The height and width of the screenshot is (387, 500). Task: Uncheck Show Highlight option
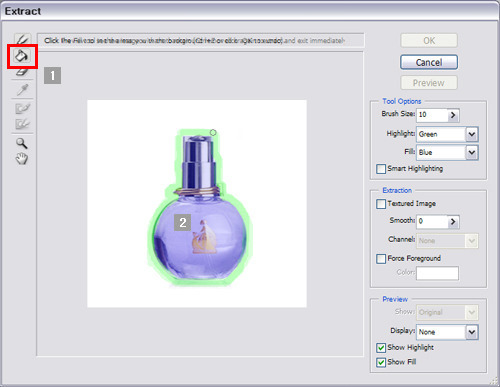tap(381, 348)
